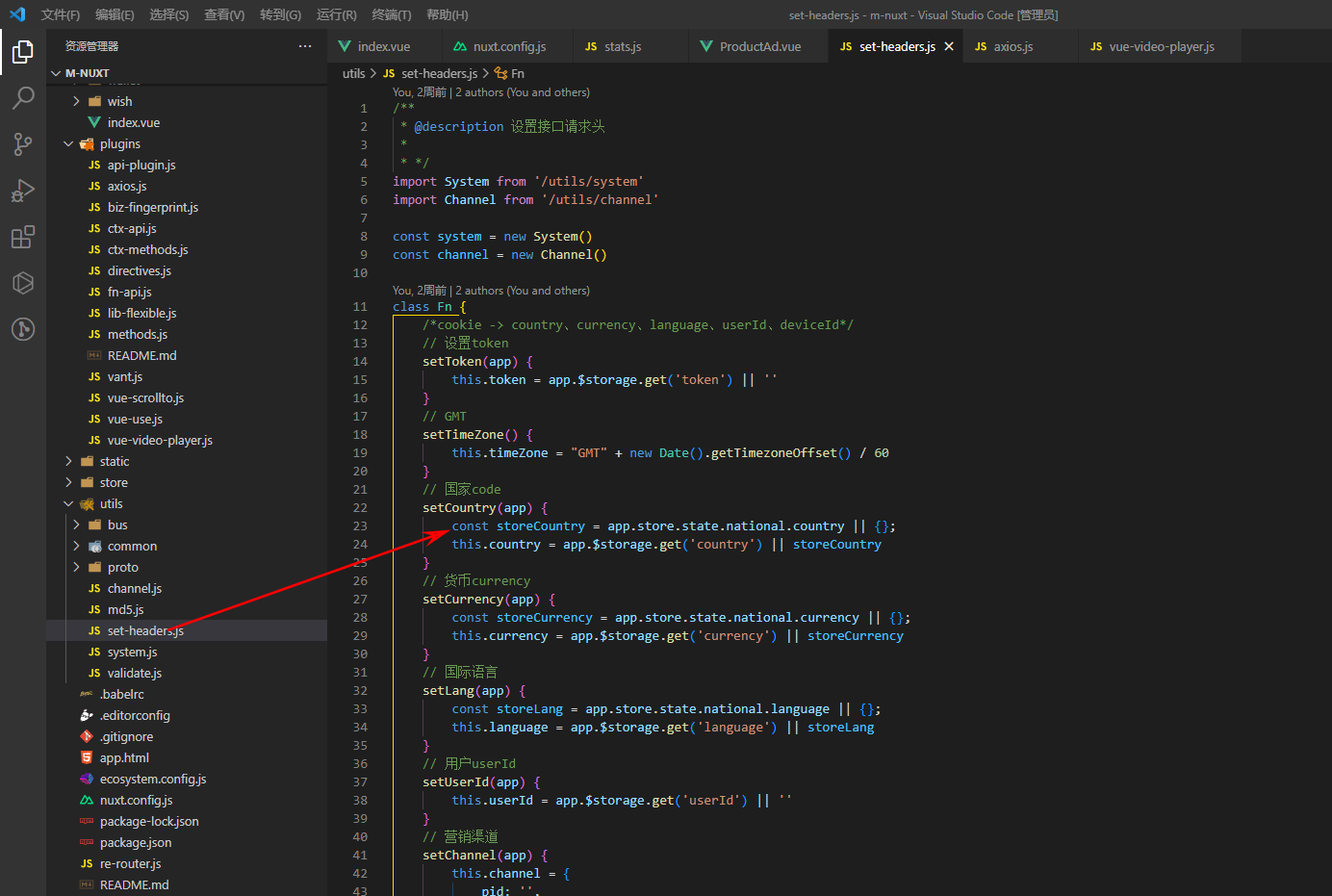Open the 帮助(H) menu

pos(447,14)
